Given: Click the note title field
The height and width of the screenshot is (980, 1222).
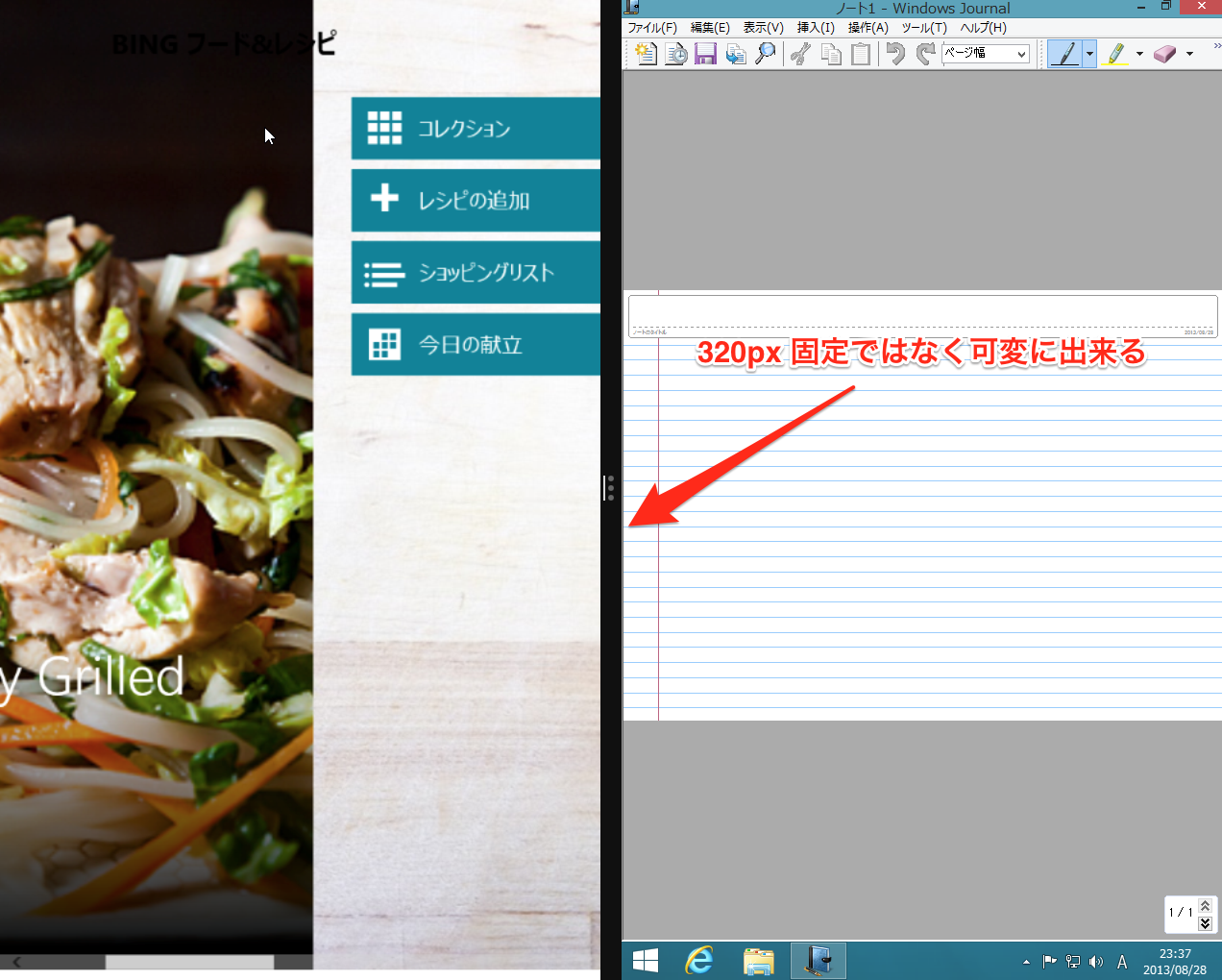Looking at the screenshot, I should [922, 312].
